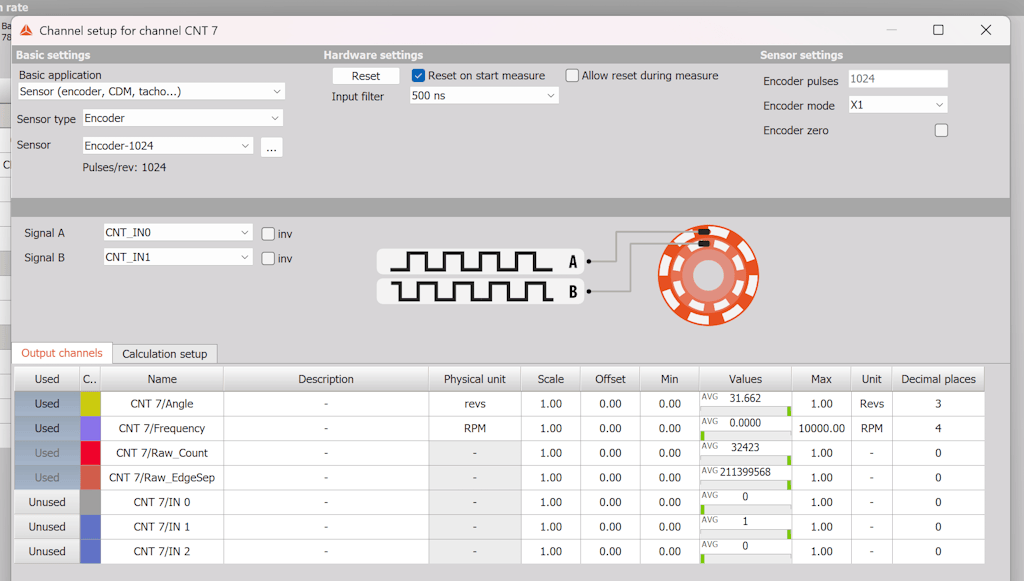The width and height of the screenshot is (1024, 581).
Task: Toggle Unused button for CNT 7/IN 1
Action: point(47,527)
